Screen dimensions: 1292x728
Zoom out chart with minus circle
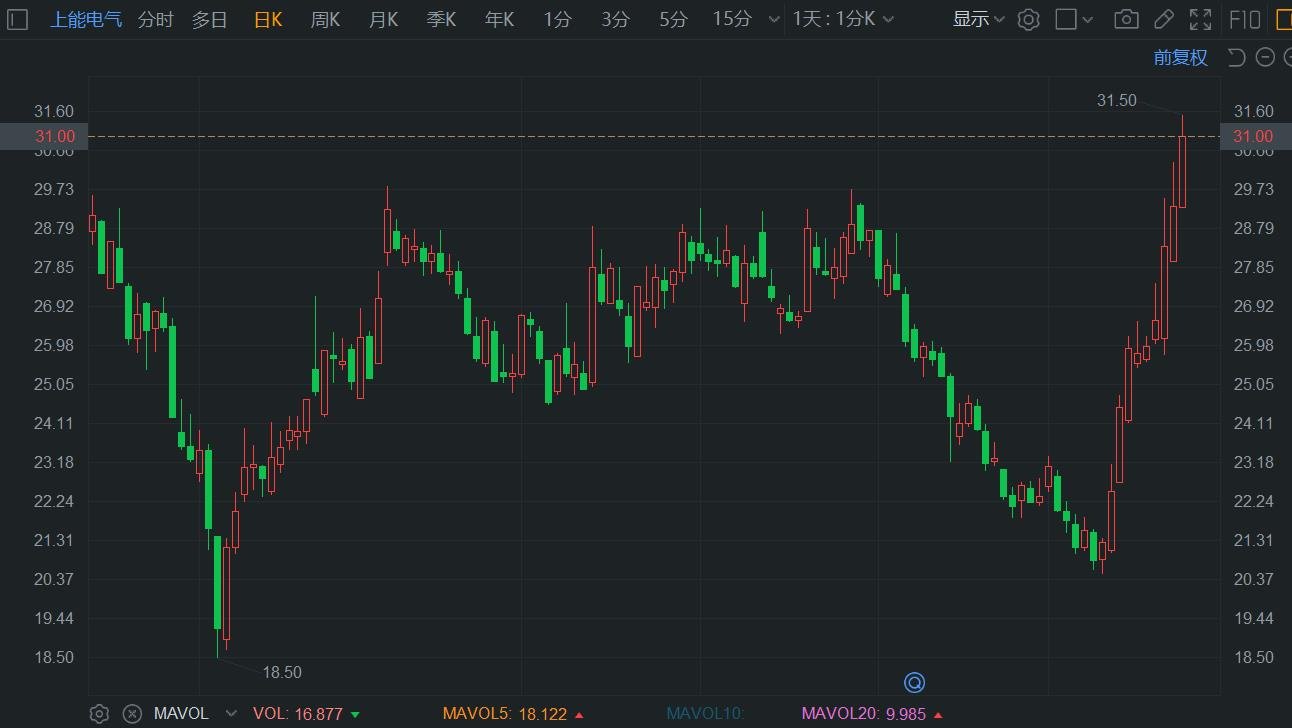pyautogui.click(x=1265, y=57)
